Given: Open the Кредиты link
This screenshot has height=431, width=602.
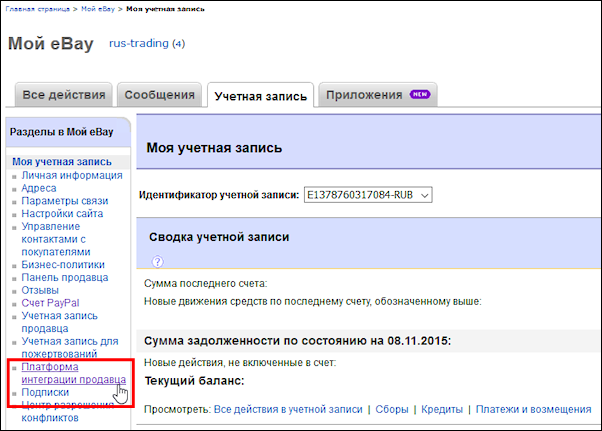Looking at the screenshot, I should 442,410.
